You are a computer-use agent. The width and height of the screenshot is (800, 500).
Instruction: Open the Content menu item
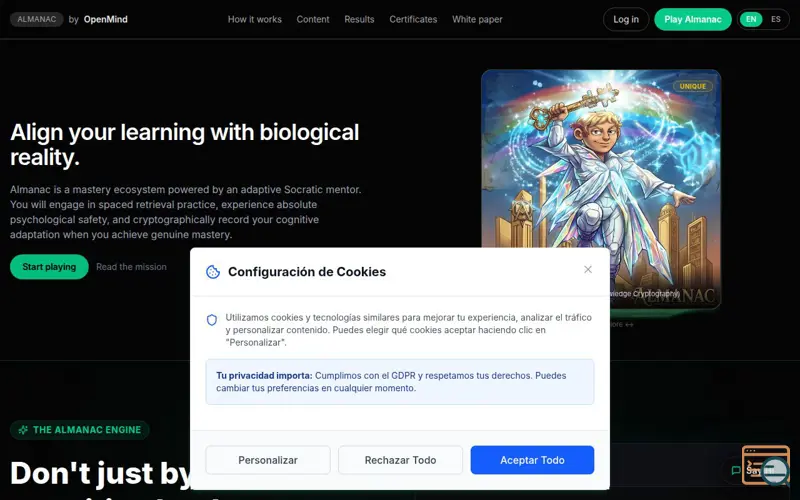pyautogui.click(x=313, y=19)
